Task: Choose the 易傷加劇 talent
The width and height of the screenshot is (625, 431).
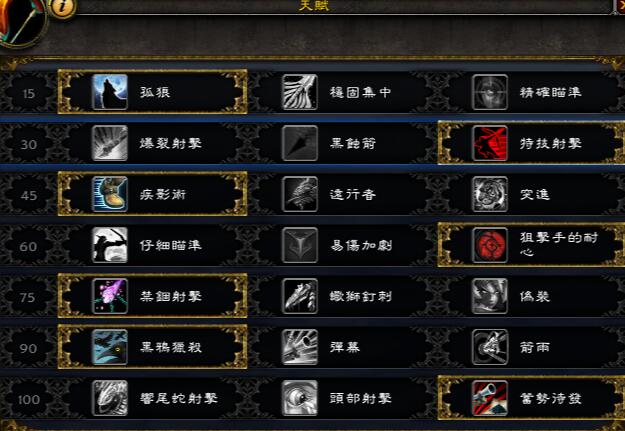Action: pos(343,245)
